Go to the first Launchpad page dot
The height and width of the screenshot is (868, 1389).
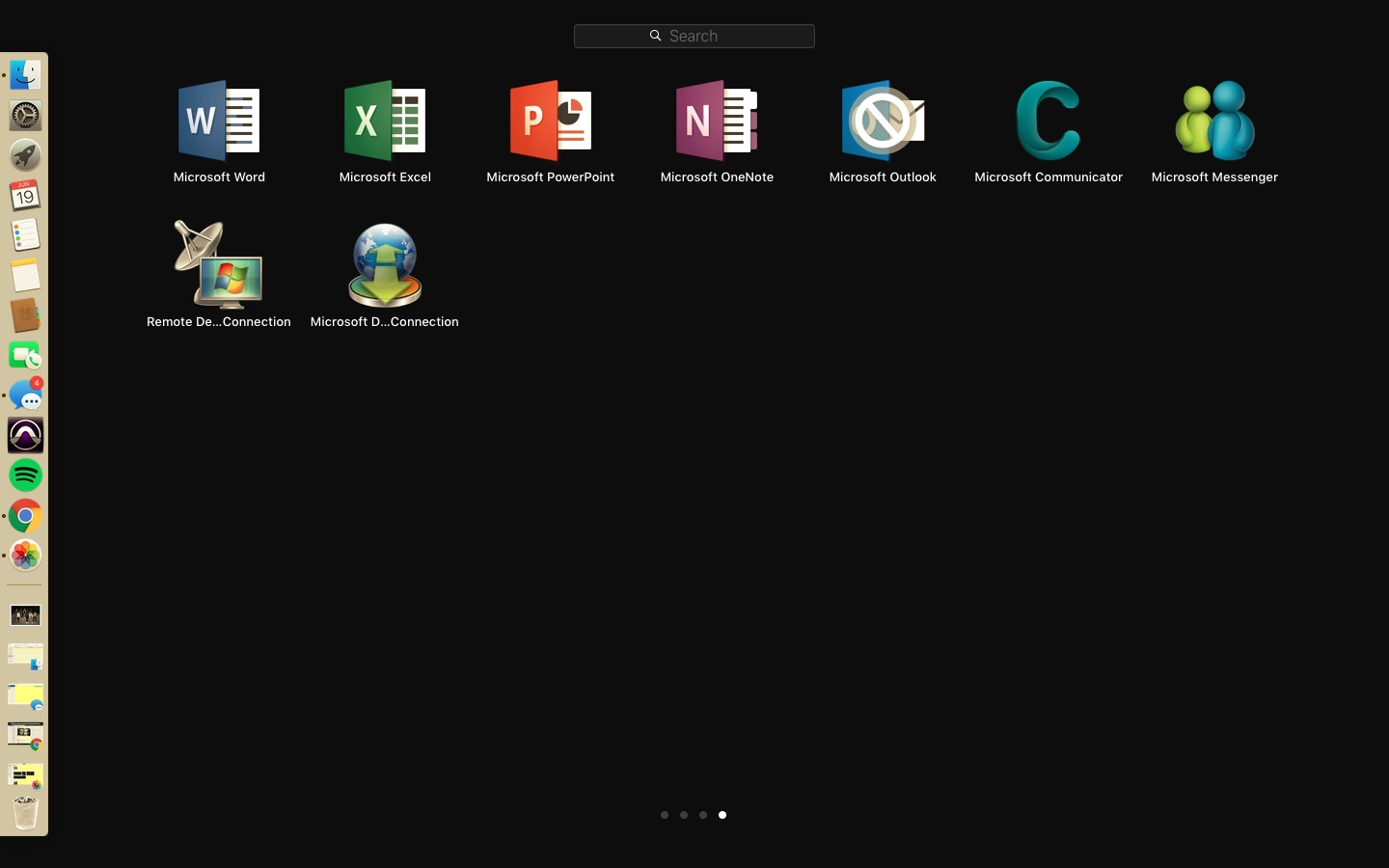[665, 815]
